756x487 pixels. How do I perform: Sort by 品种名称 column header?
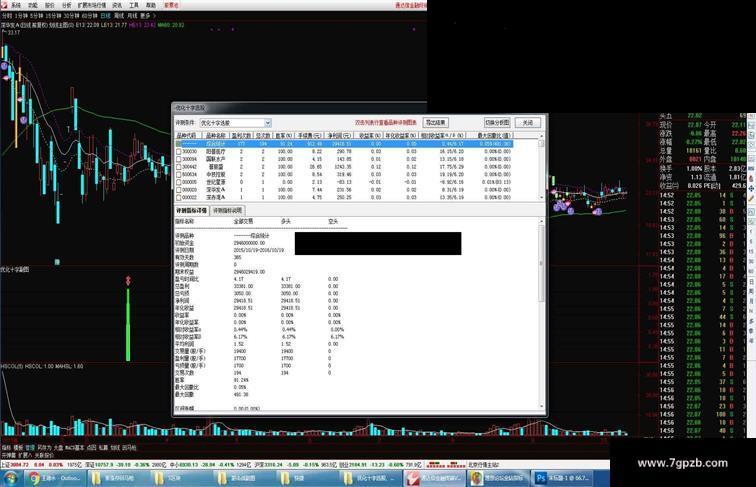216,136
